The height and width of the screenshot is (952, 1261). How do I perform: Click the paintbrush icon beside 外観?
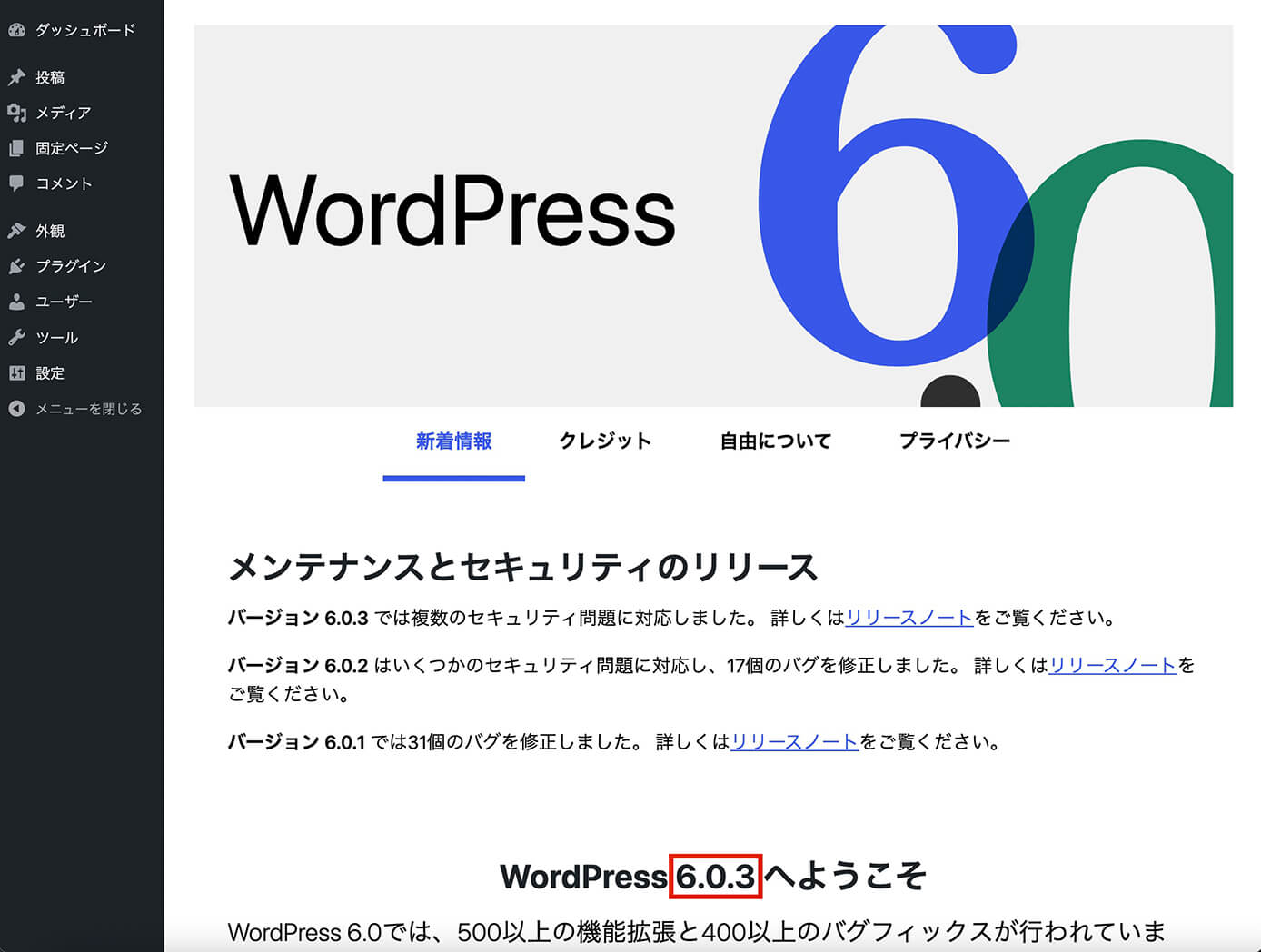tap(16, 231)
